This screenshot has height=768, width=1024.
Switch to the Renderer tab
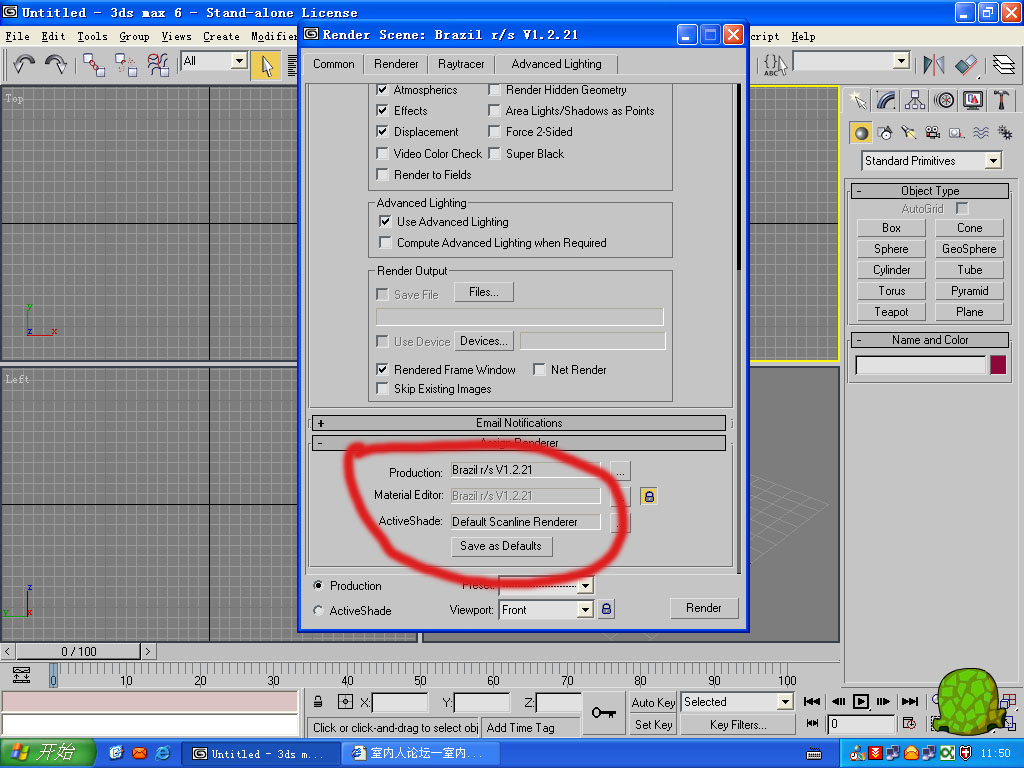(396, 64)
